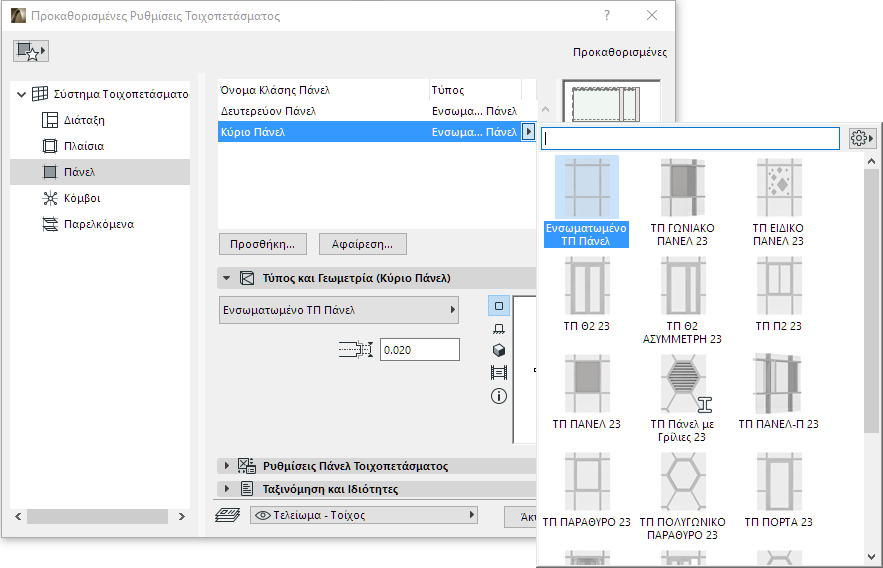Click the panel thickness input field 0.020
This screenshot has height=568, width=883.
(420, 350)
